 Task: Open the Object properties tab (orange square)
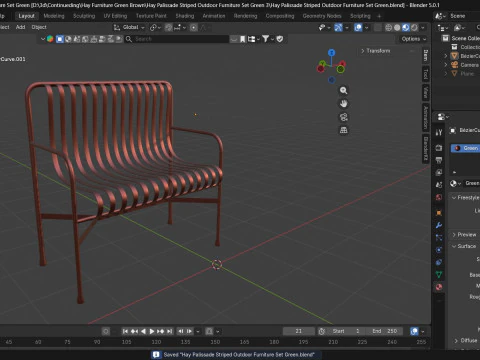tap(439, 213)
